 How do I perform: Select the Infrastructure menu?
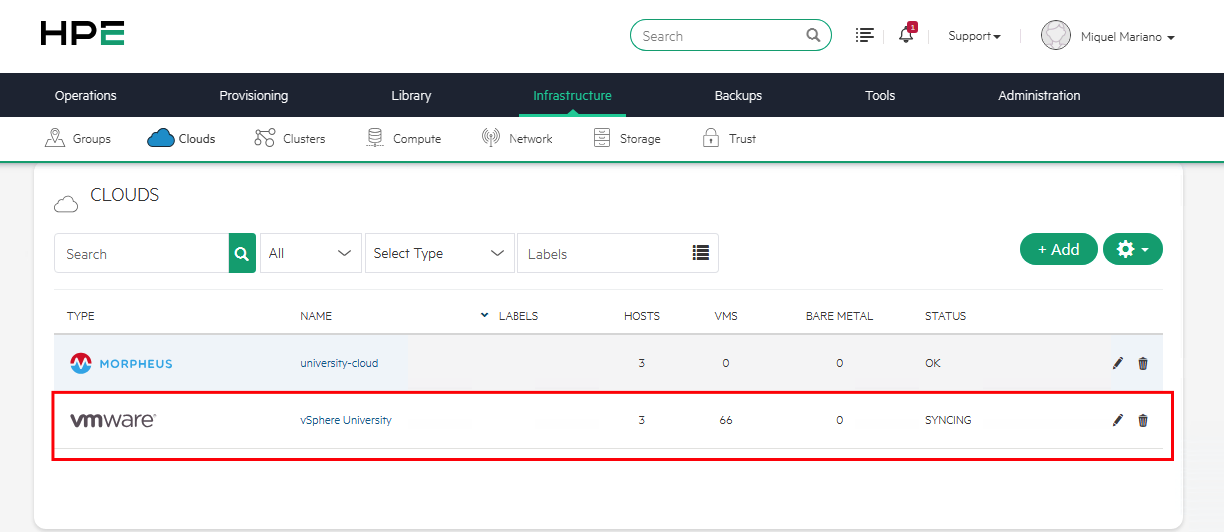[x=572, y=96]
